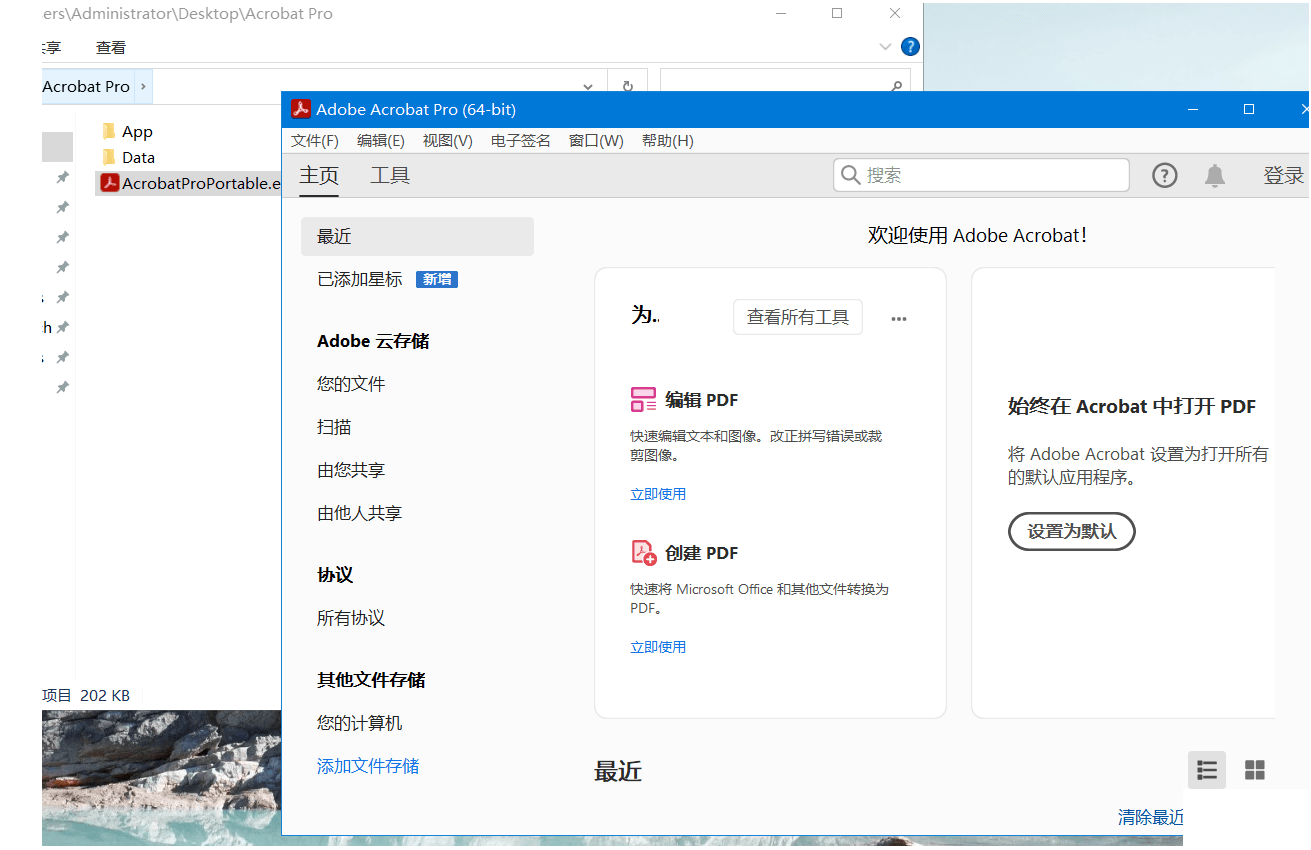
Task: Click the 登录 sign-in button
Action: 1284,176
